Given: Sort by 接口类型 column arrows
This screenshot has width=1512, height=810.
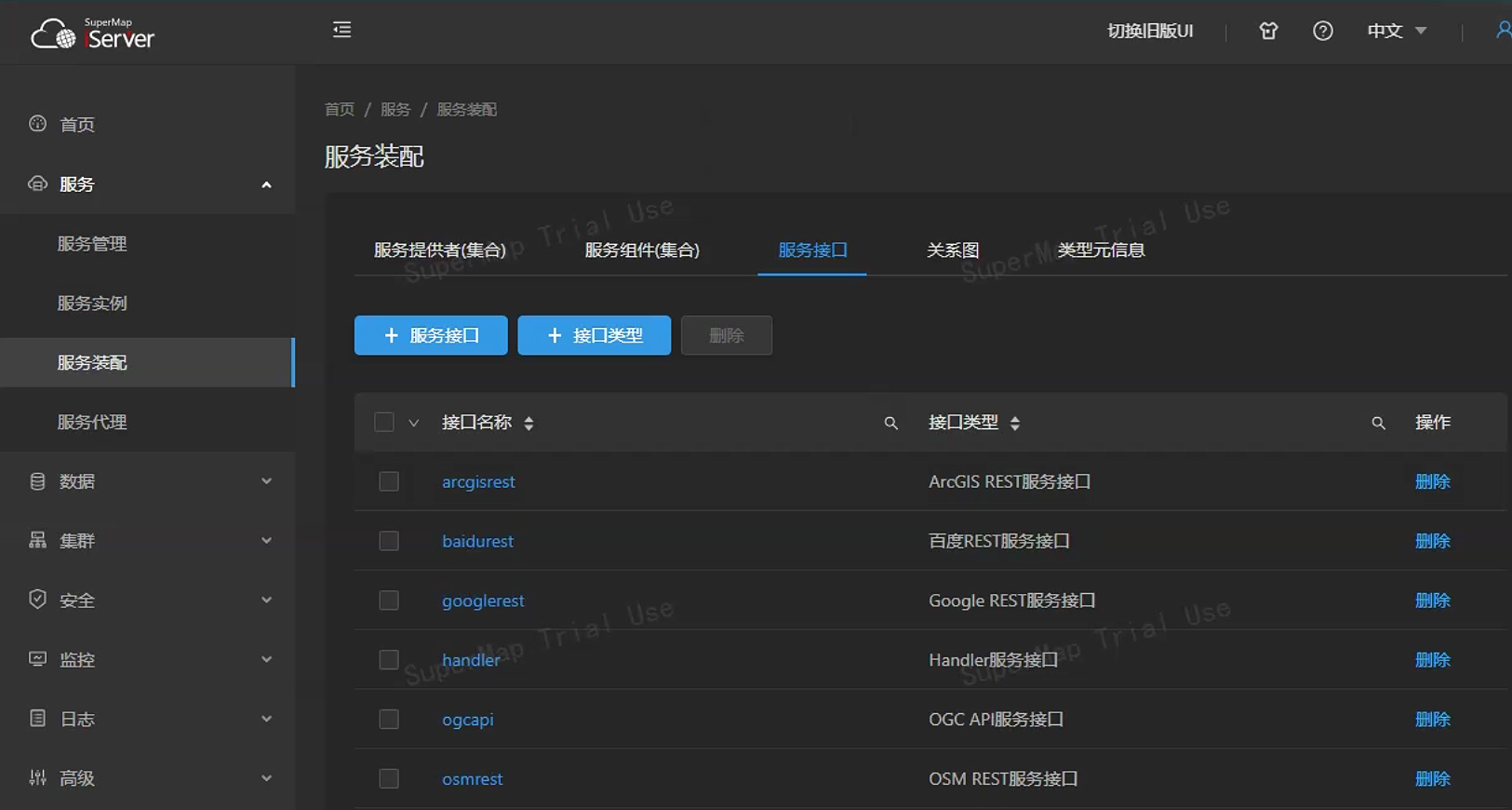Looking at the screenshot, I should 1015,424.
